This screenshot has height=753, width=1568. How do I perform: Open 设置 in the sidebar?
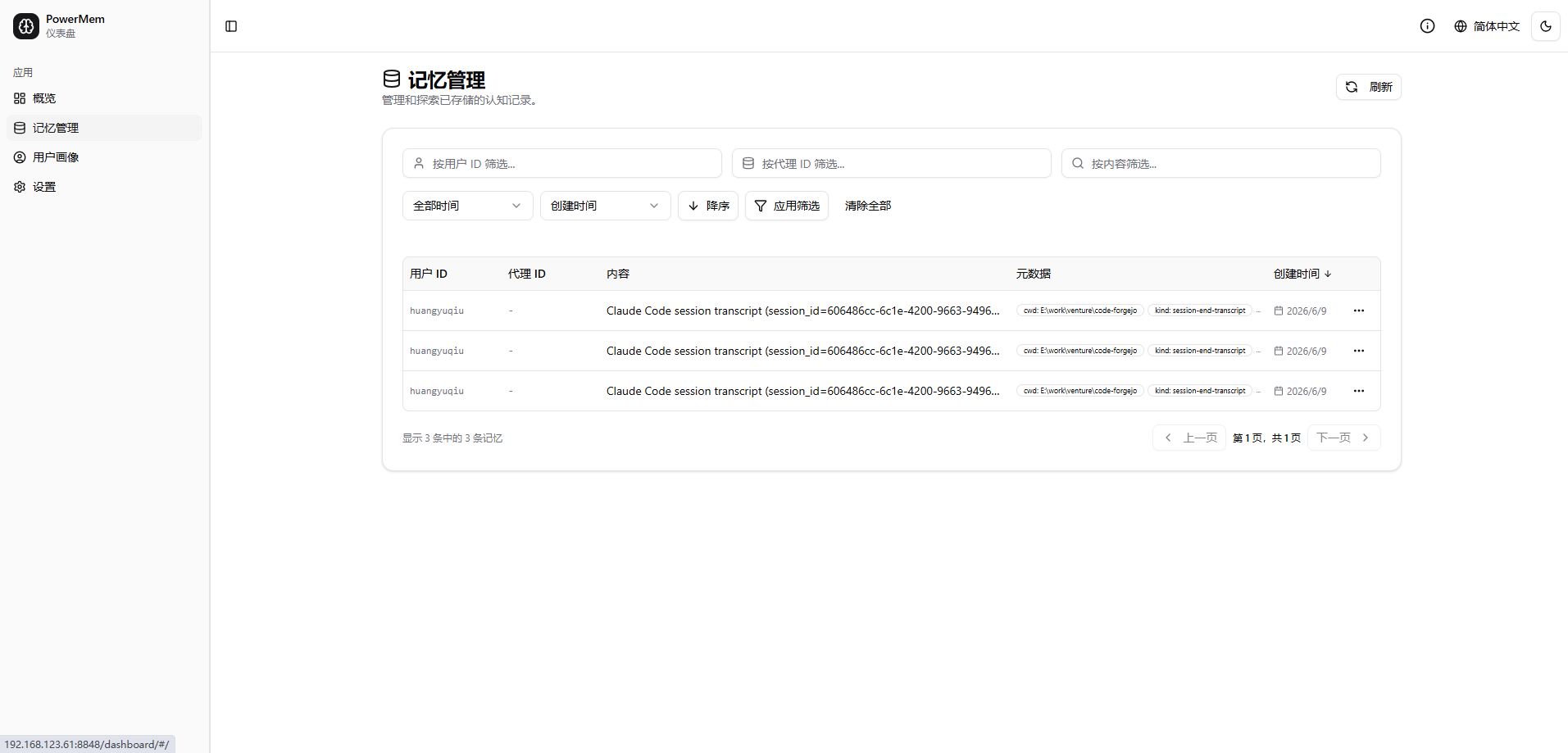[x=105, y=187]
